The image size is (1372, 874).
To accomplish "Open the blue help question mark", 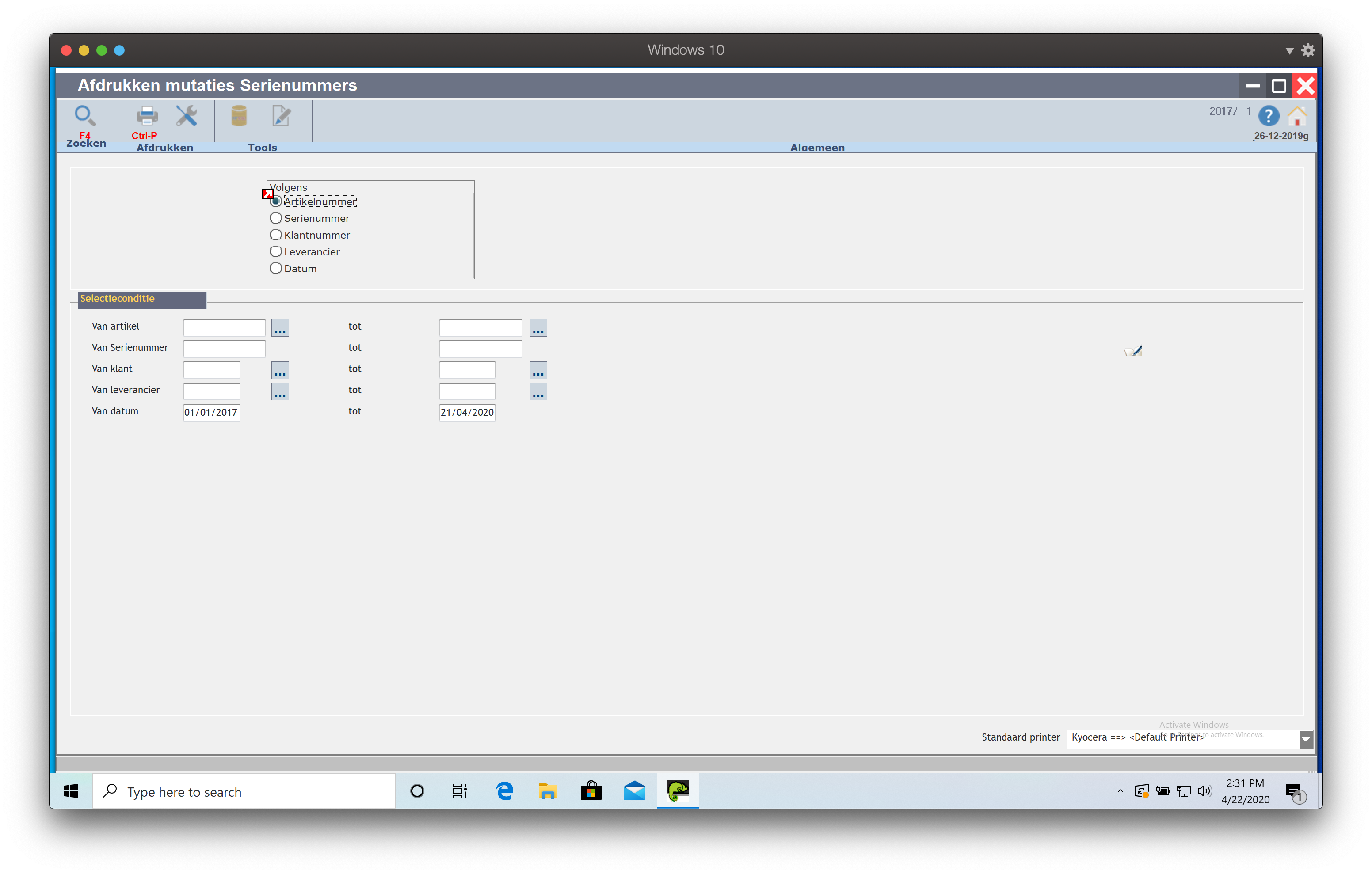I will tap(1268, 116).
